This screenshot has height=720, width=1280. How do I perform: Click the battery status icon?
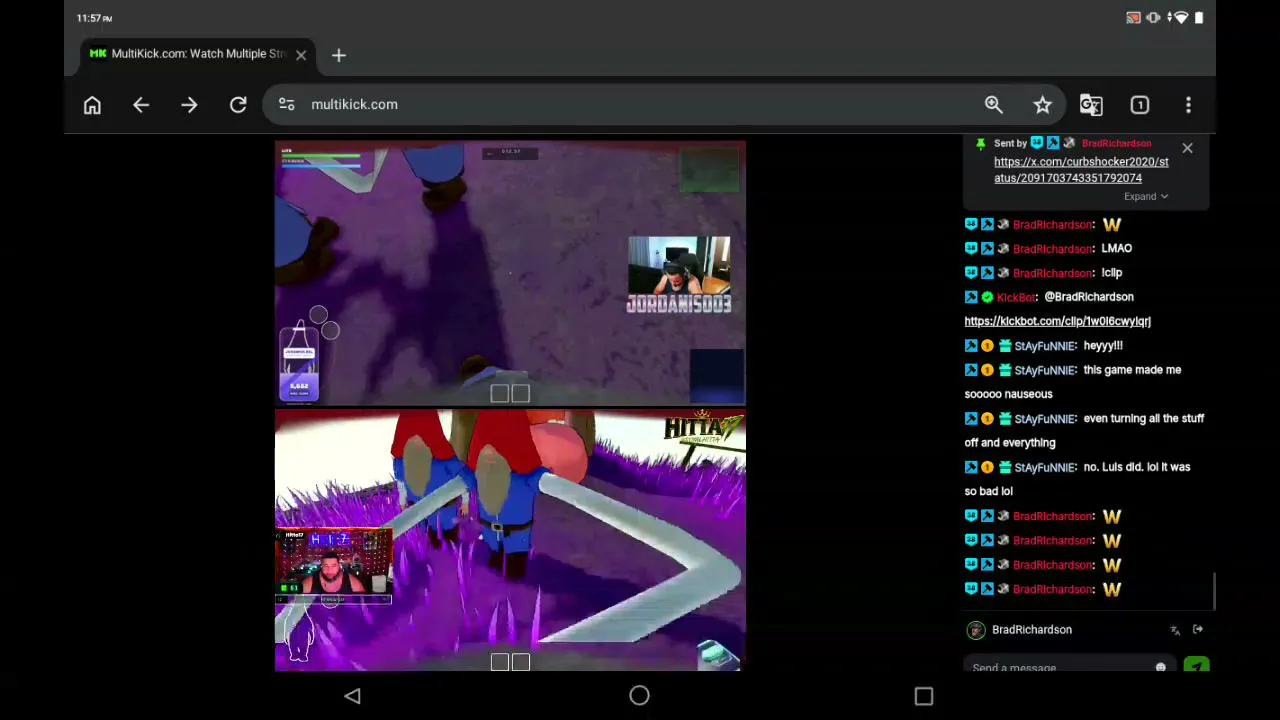[1198, 18]
